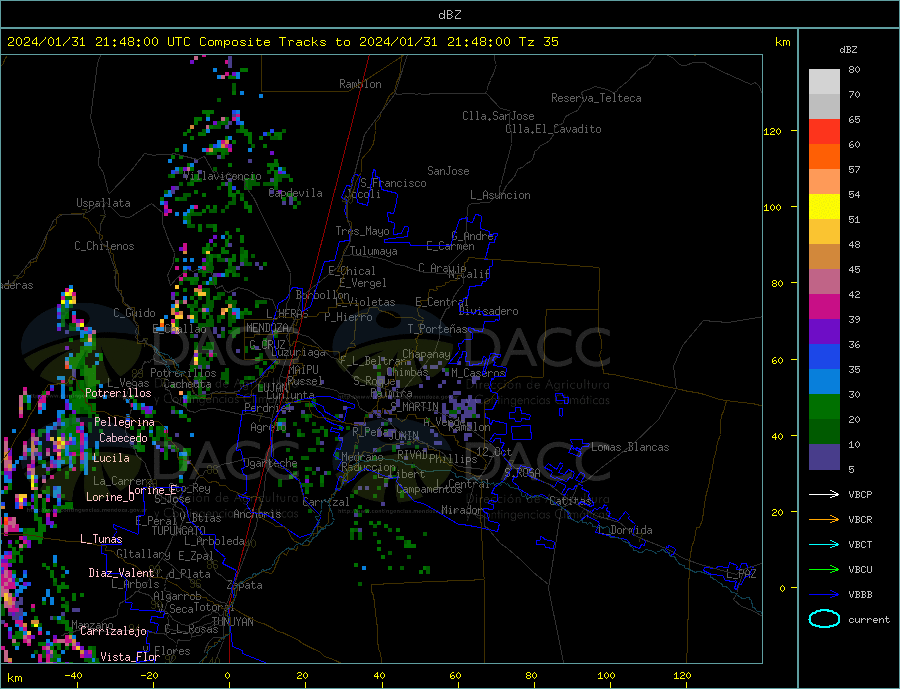
Task: Click the cyan 'current' ellipse symbol
Action: [824, 618]
